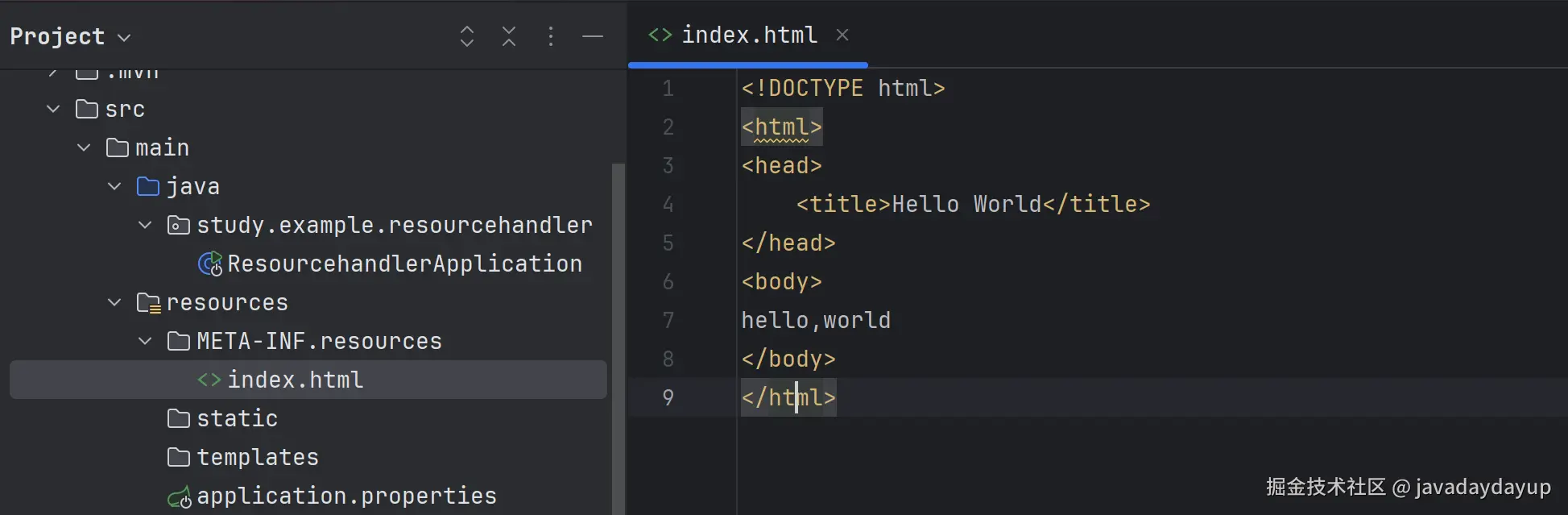
Task: Select index.html in the project tree
Action: pyautogui.click(x=295, y=380)
